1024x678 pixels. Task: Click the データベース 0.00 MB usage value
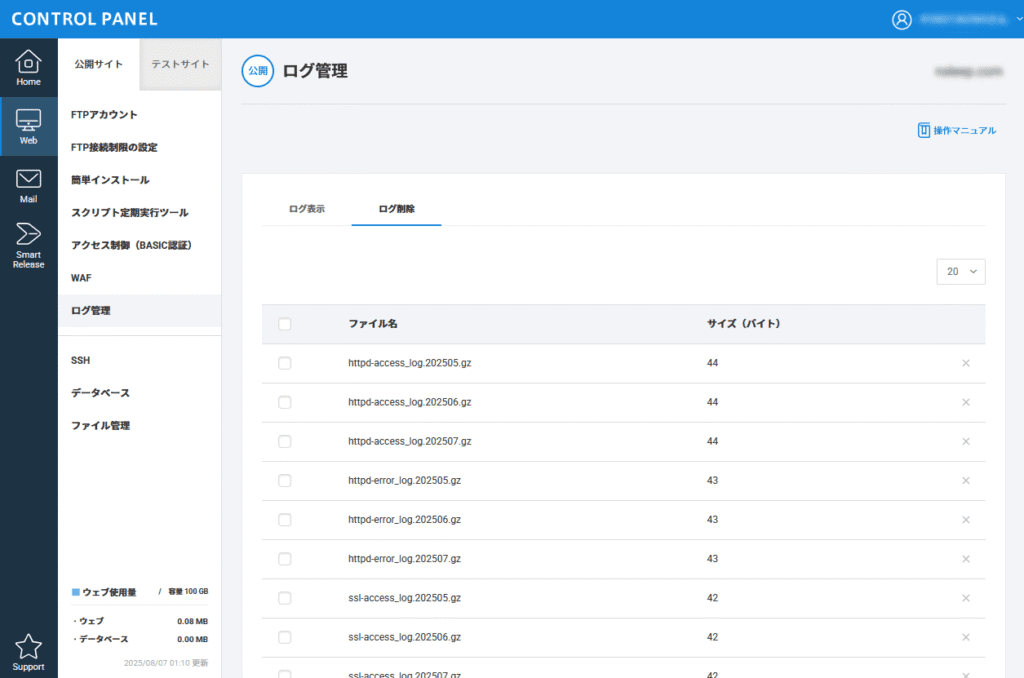pyautogui.click(x=192, y=639)
